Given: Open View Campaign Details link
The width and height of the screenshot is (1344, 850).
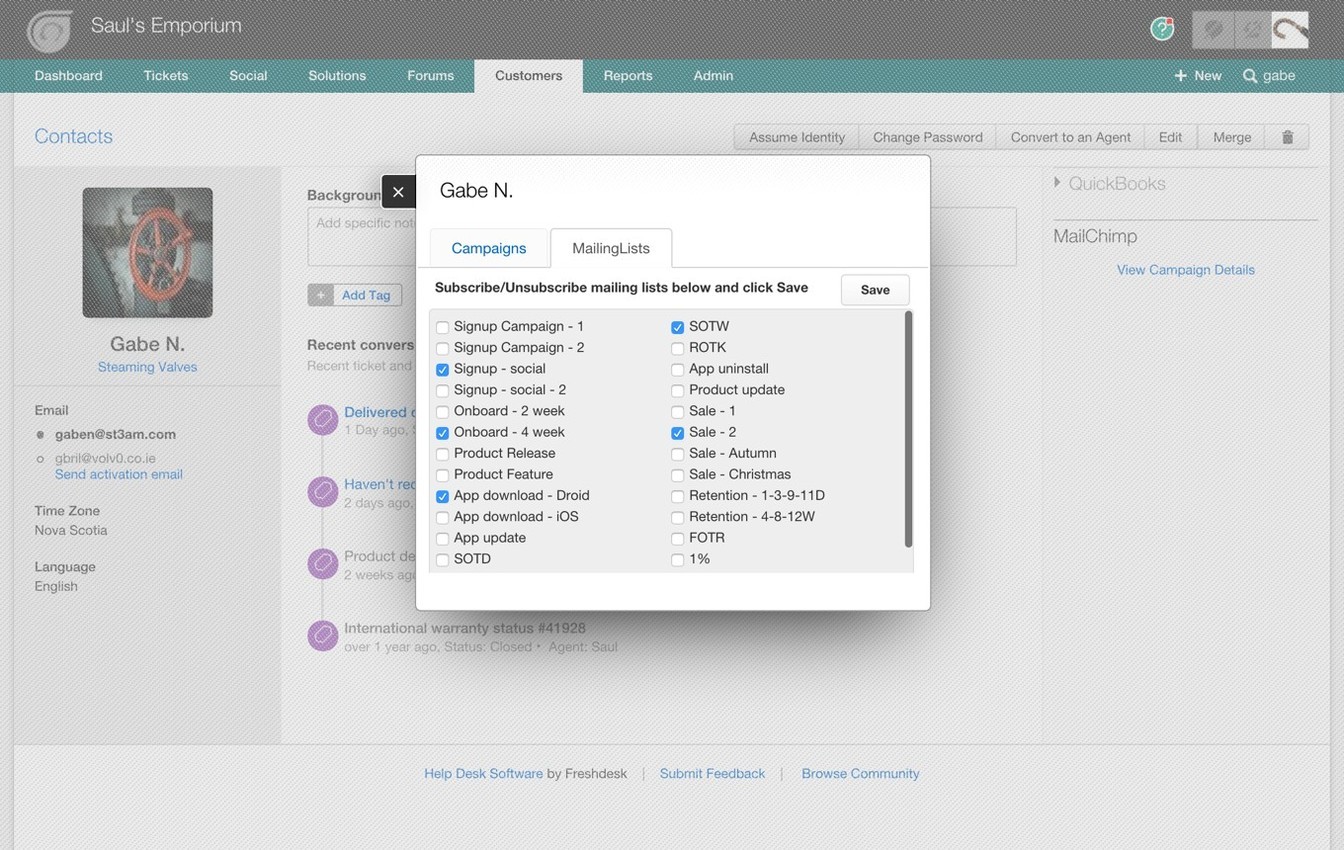Looking at the screenshot, I should pyautogui.click(x=1185, y=270).
